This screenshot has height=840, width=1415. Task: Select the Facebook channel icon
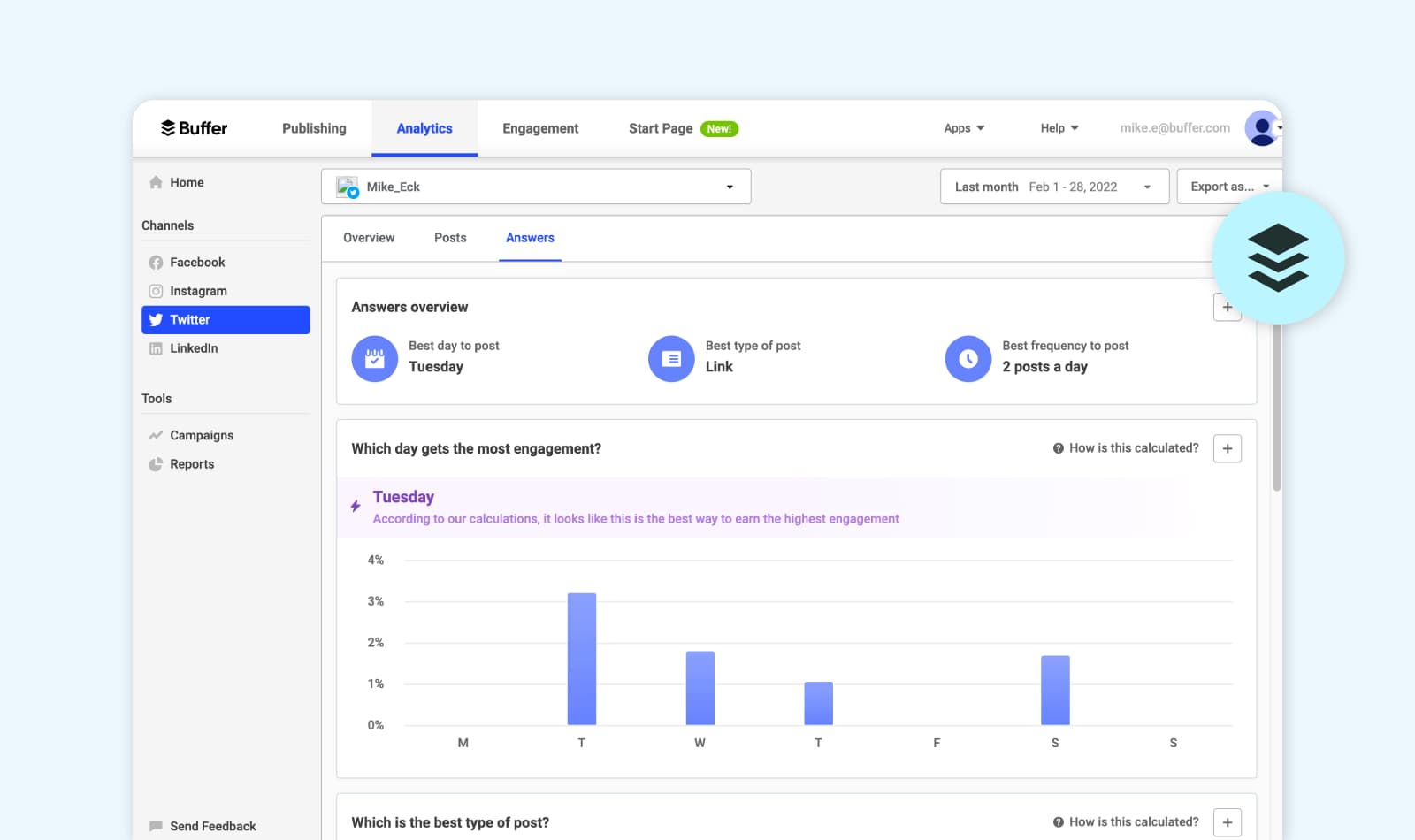tap(156, 263)
